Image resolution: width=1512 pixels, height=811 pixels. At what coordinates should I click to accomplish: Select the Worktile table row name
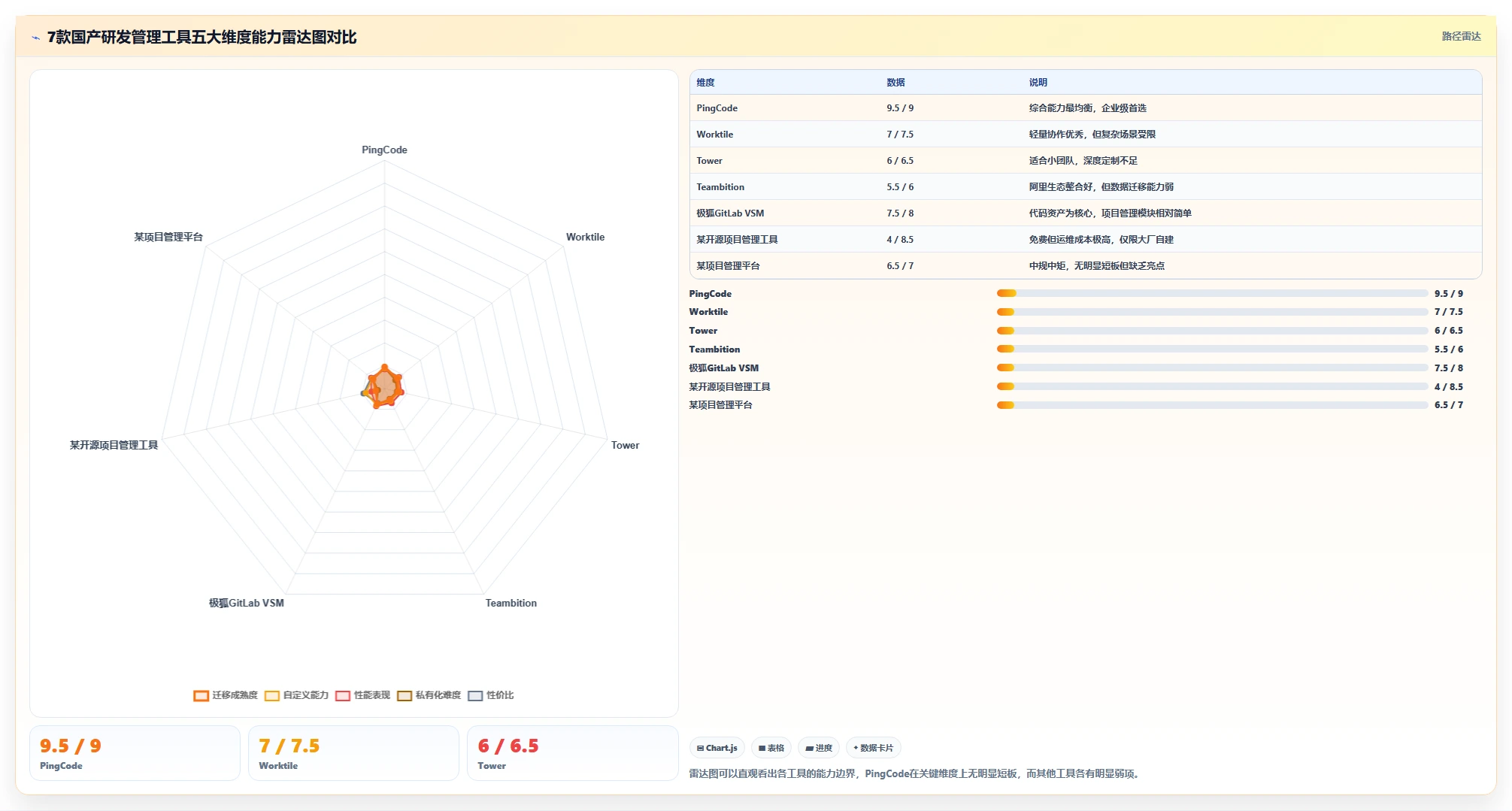[714, 135]
